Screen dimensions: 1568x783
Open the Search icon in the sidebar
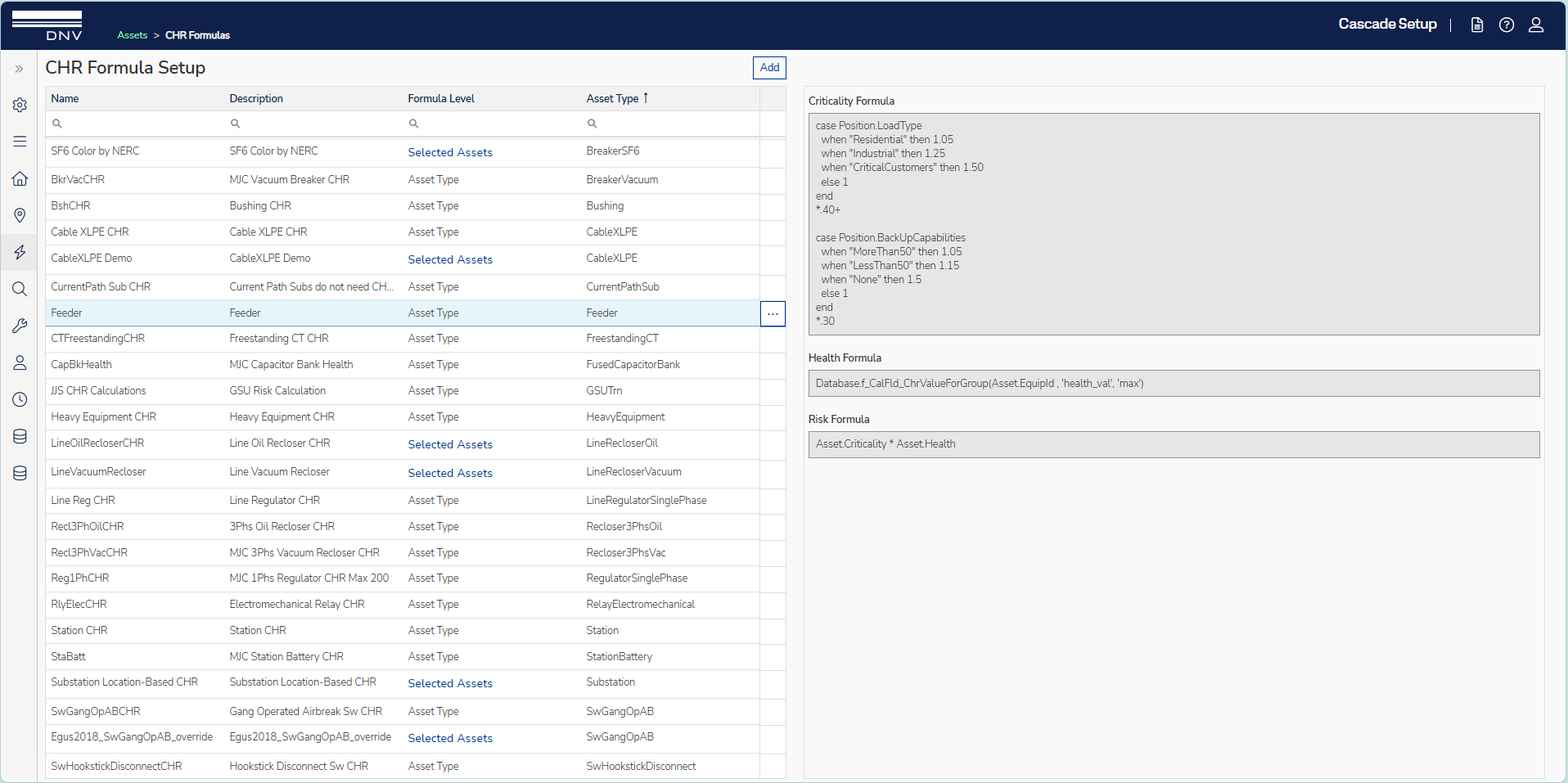[x=20, y=289]
